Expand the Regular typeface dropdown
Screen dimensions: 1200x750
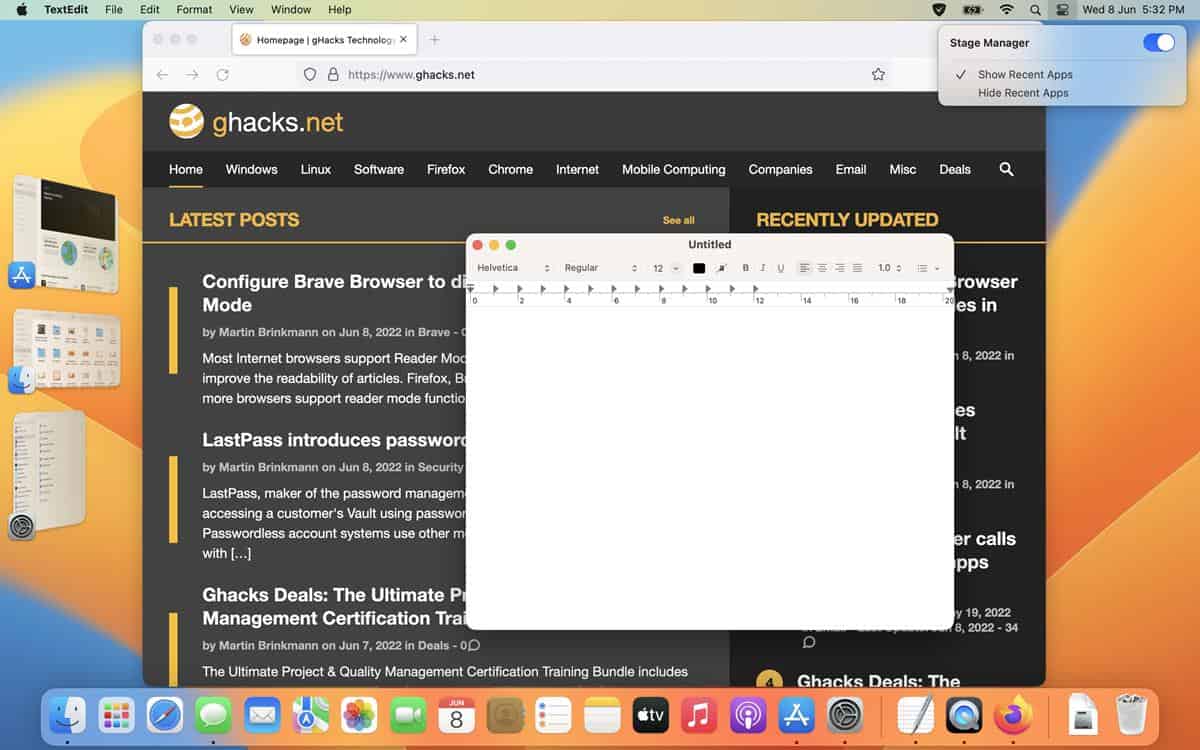pos(600,268)
